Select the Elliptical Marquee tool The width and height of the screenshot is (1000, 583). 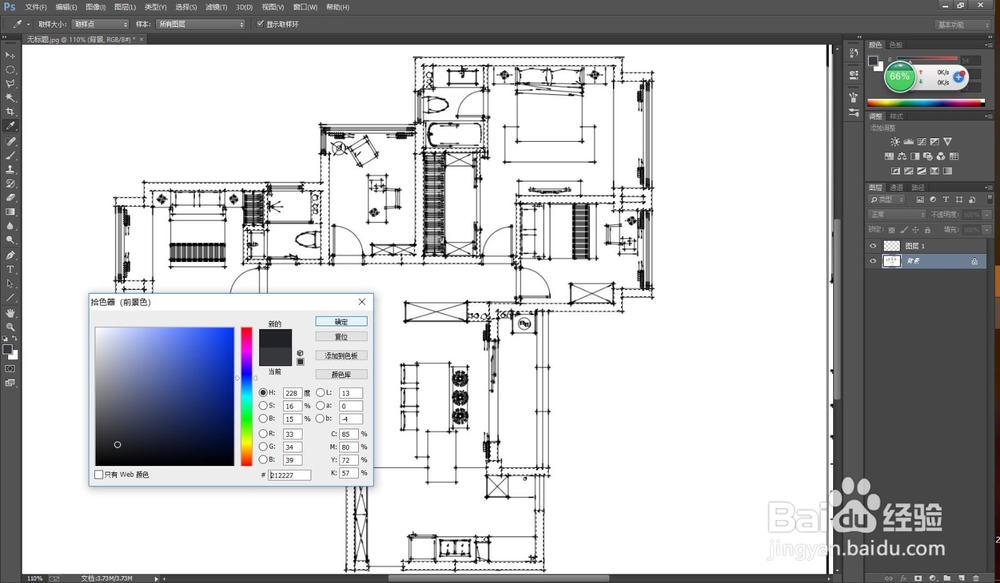[x=10, y=70]
